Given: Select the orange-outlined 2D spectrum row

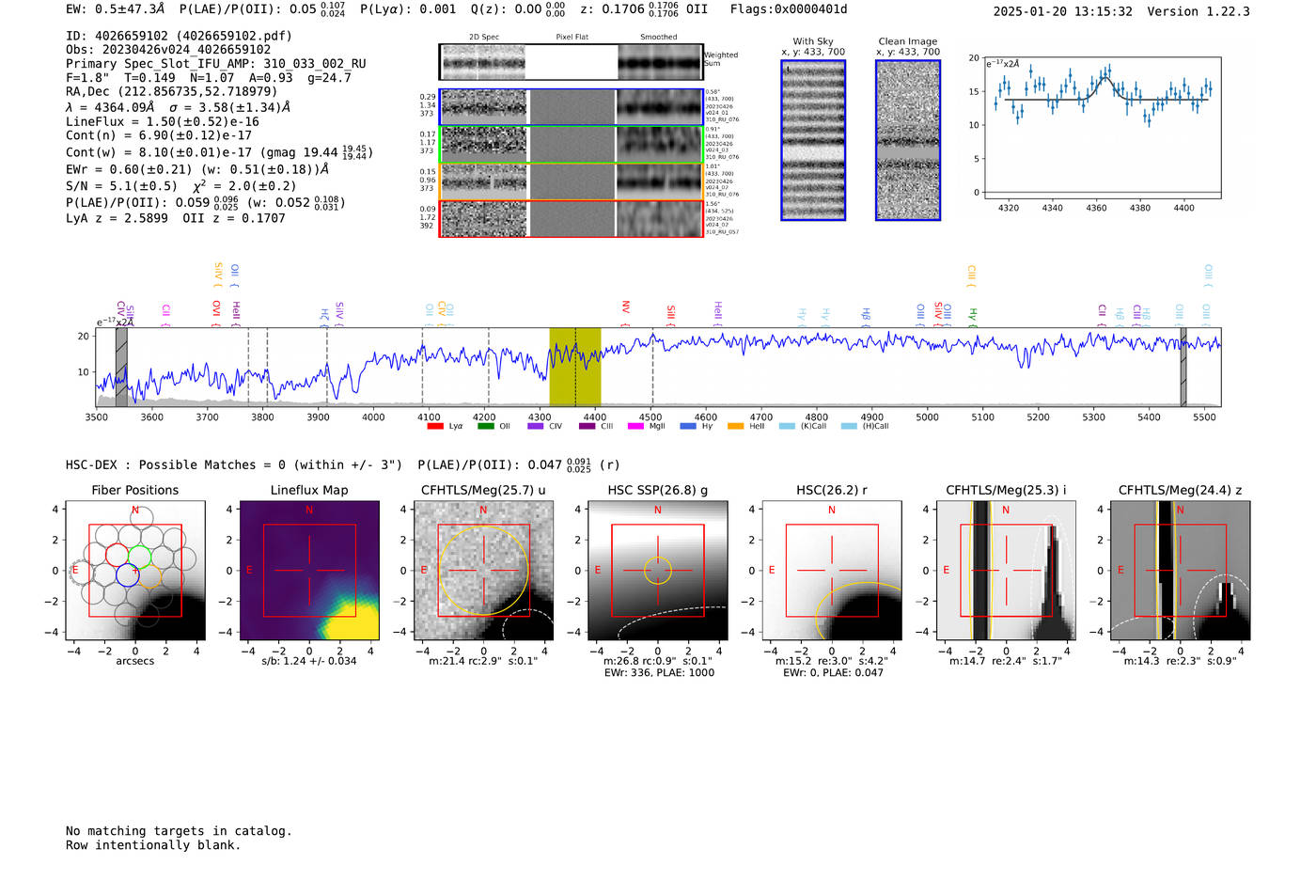Looking at the screenshot, I should pos(572,181).
